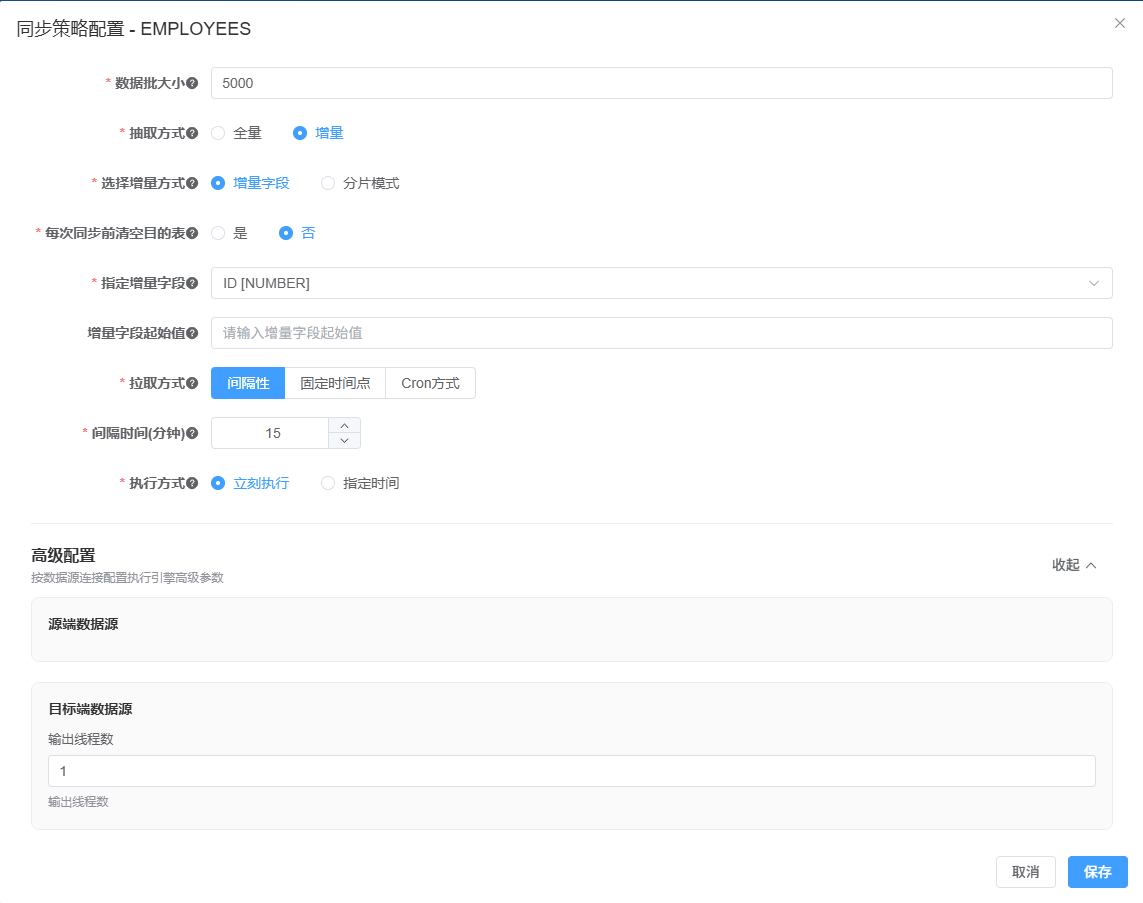Select 是 to clear target table
The width and height of the screenshot is (1143, 903).
[230, 233]
